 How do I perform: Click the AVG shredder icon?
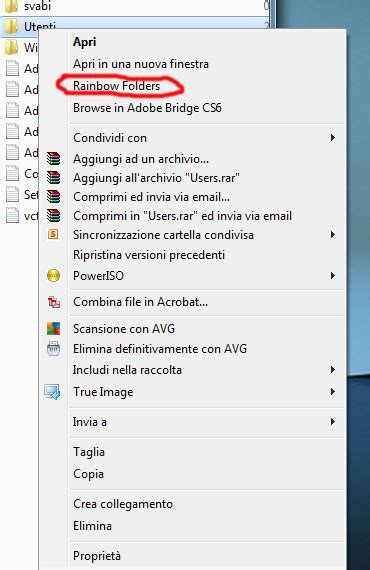tap(53, 349)
